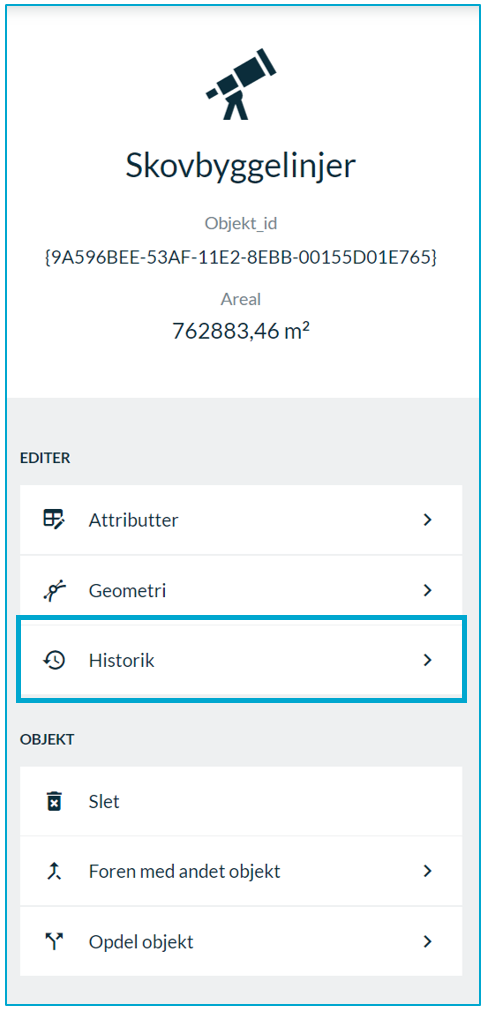Click the telescope icon above Skovbyggelinjer
496x1012 pixels.
coord(241,83)
